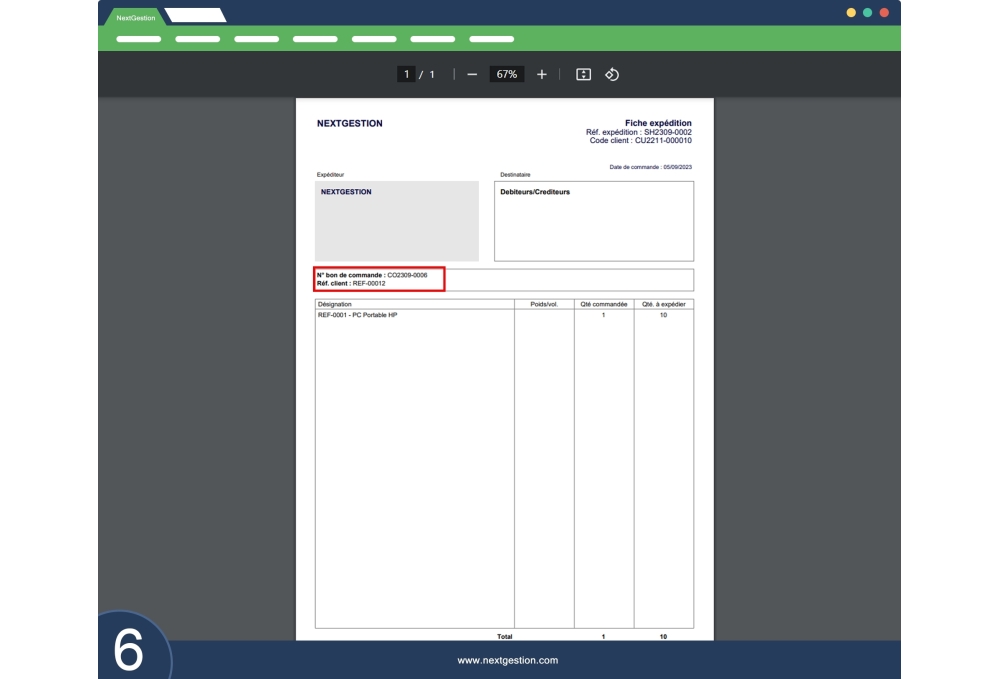The image size is (1000, 679).
Task: Rotate the document using the rotate icon
Action: pyautogui.click(x=612, y=73)
